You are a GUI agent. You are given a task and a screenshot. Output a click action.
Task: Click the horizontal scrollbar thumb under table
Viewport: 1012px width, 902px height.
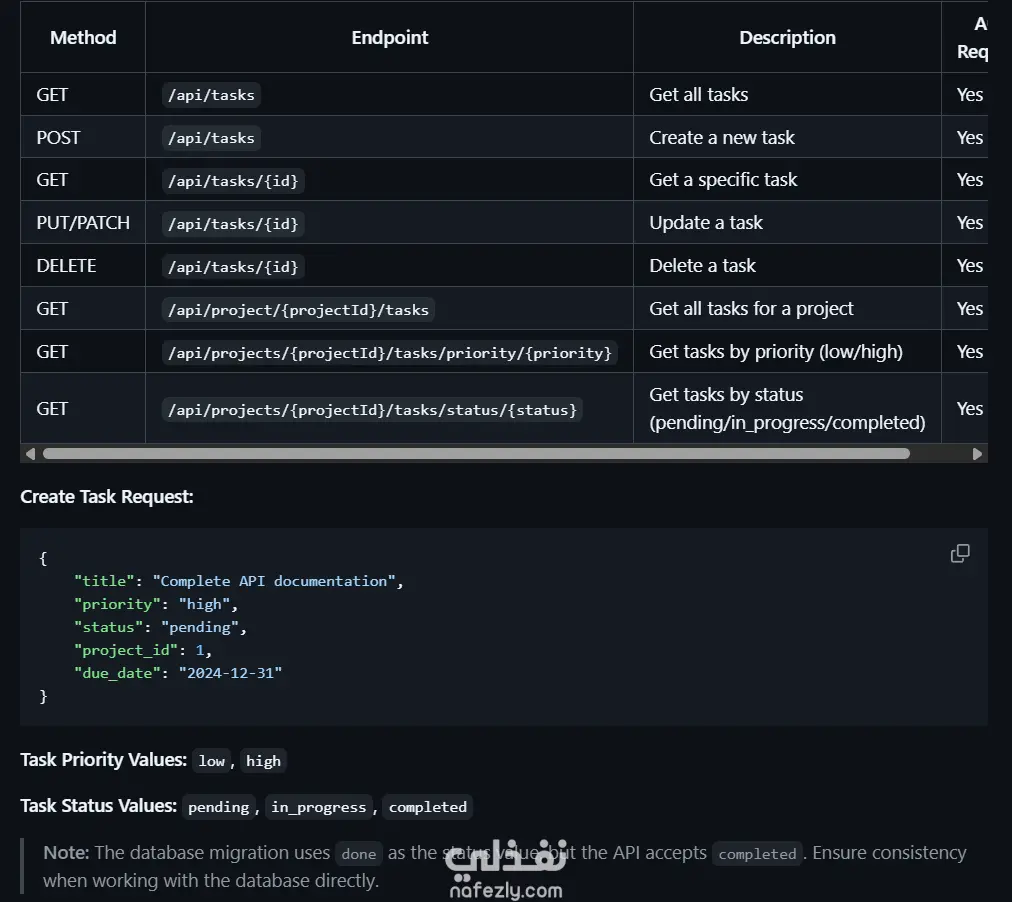(476, 454)
